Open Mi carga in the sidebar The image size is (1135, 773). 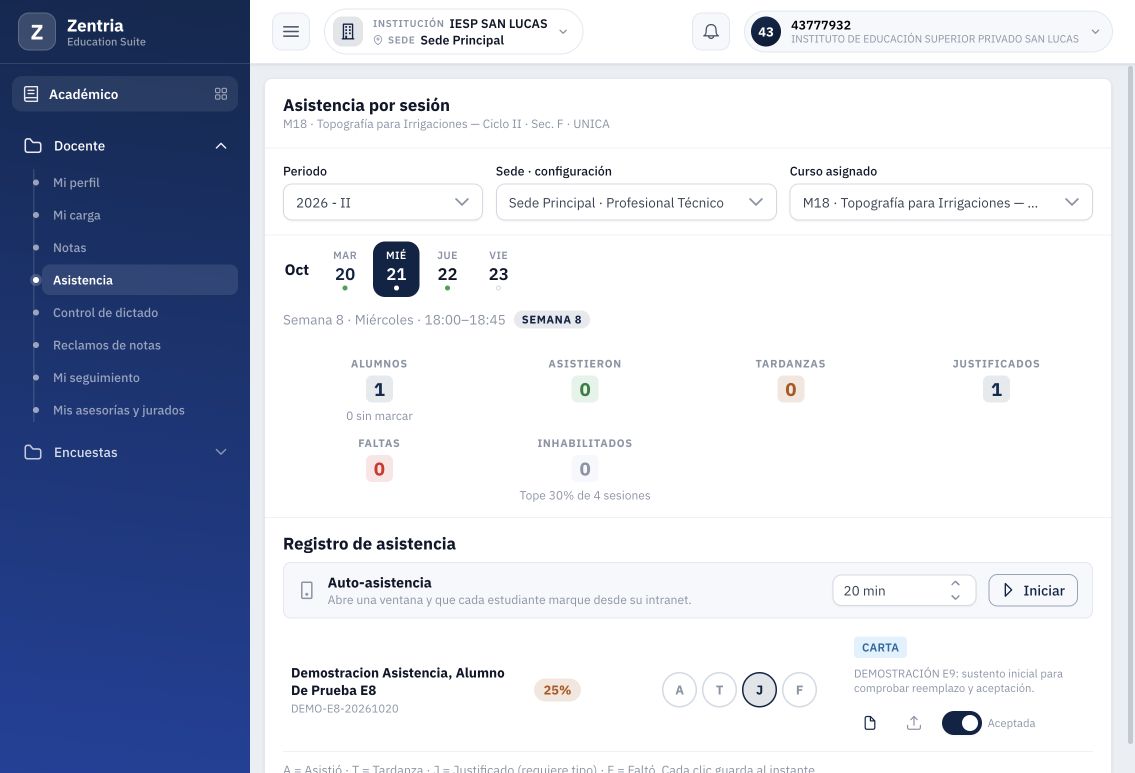click(77, 215)
